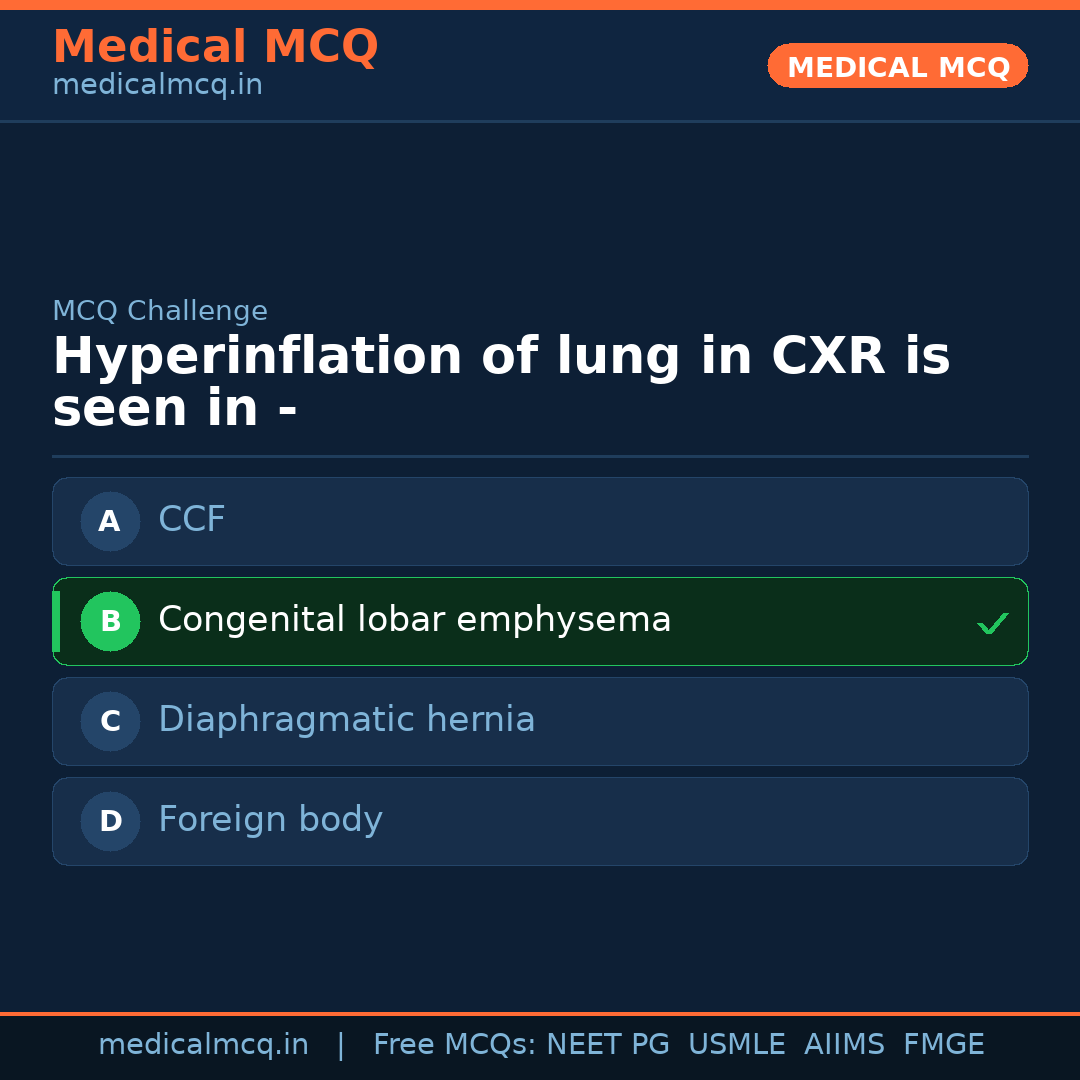Pick the "Diaphragmatic hernia" answer text
1080x1080 pixels.
(x=346, y=720)
